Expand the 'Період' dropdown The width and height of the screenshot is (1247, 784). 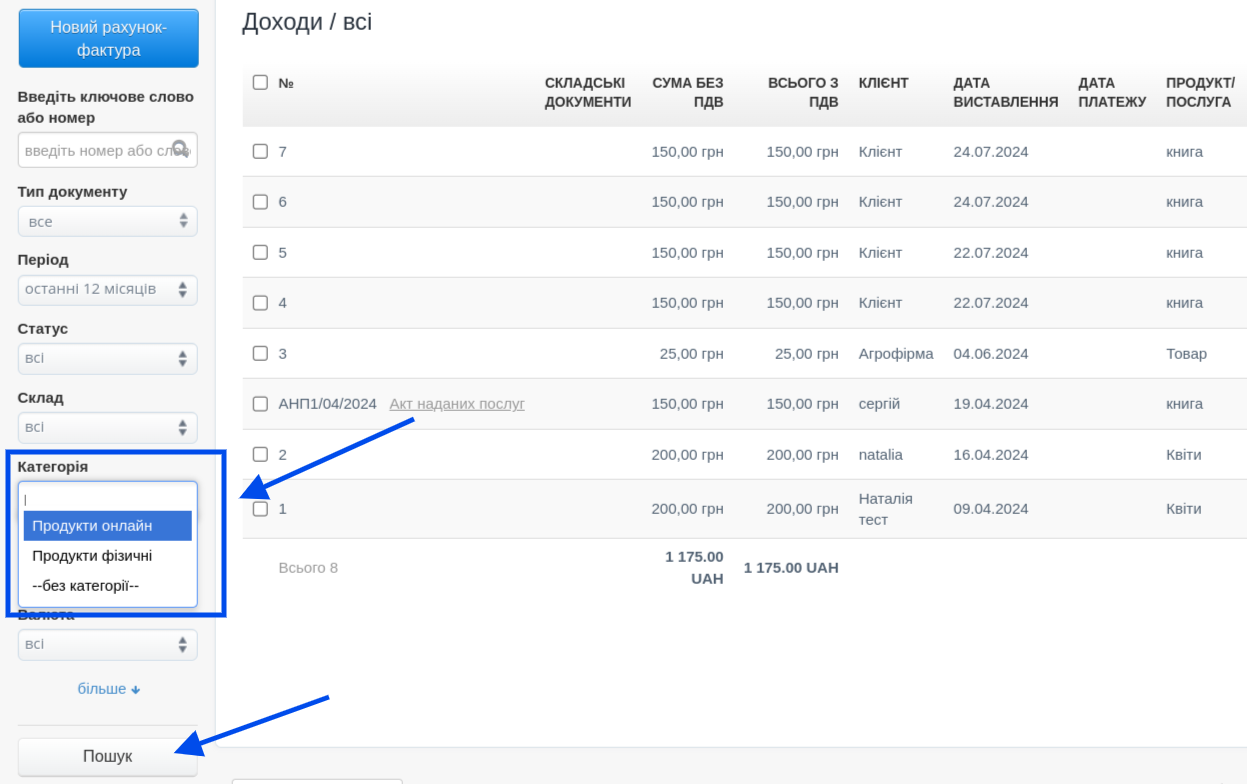(x=107, y=290)
